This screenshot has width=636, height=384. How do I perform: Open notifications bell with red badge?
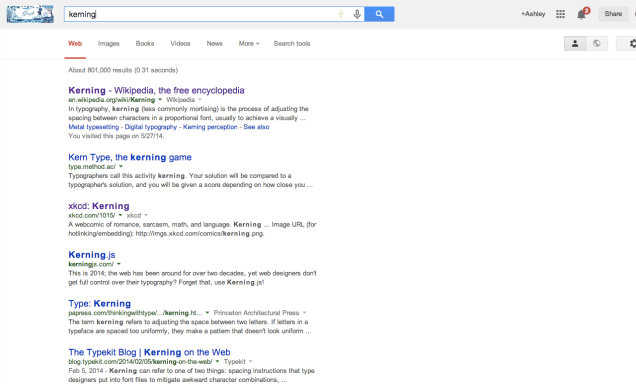582,14
